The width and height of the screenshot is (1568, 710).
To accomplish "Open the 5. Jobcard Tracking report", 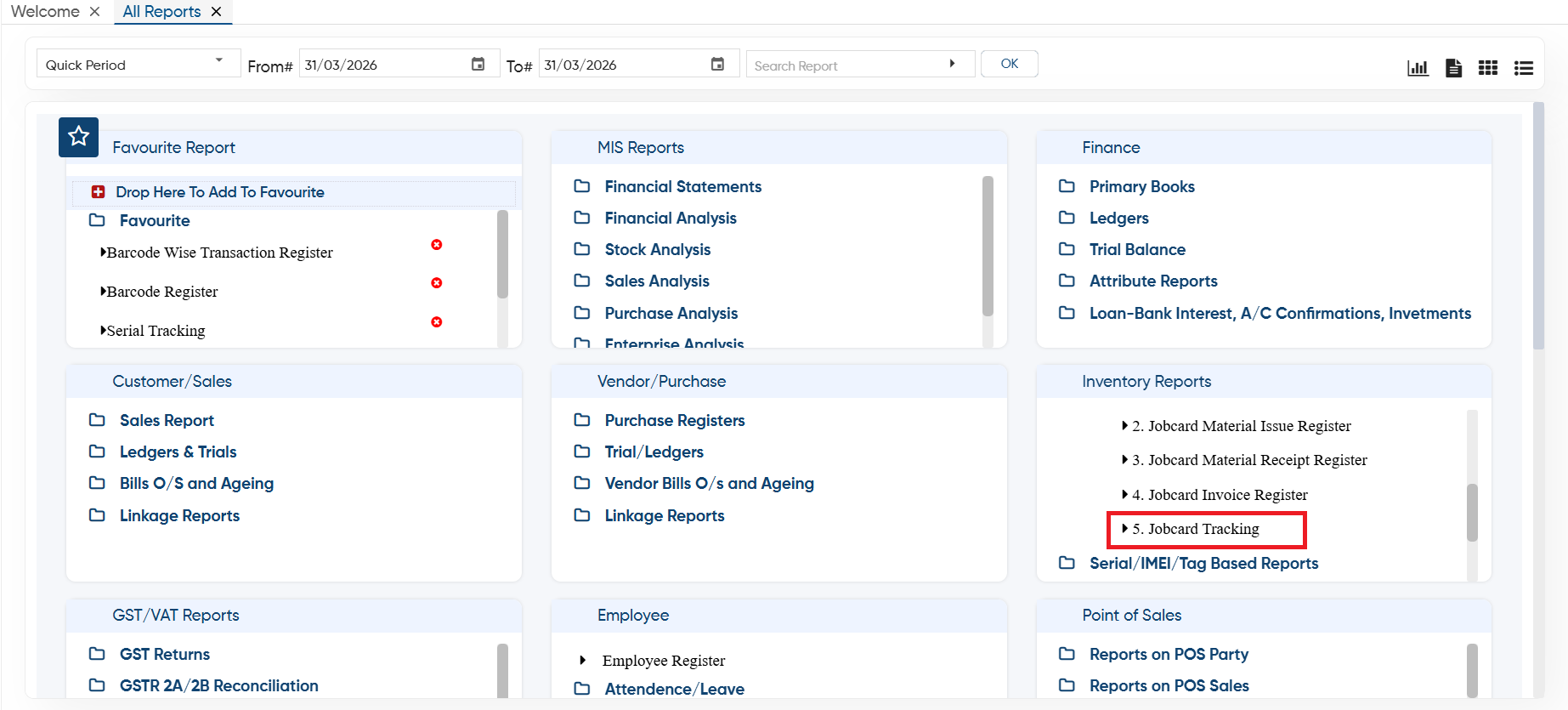I will pos(1196,529).
